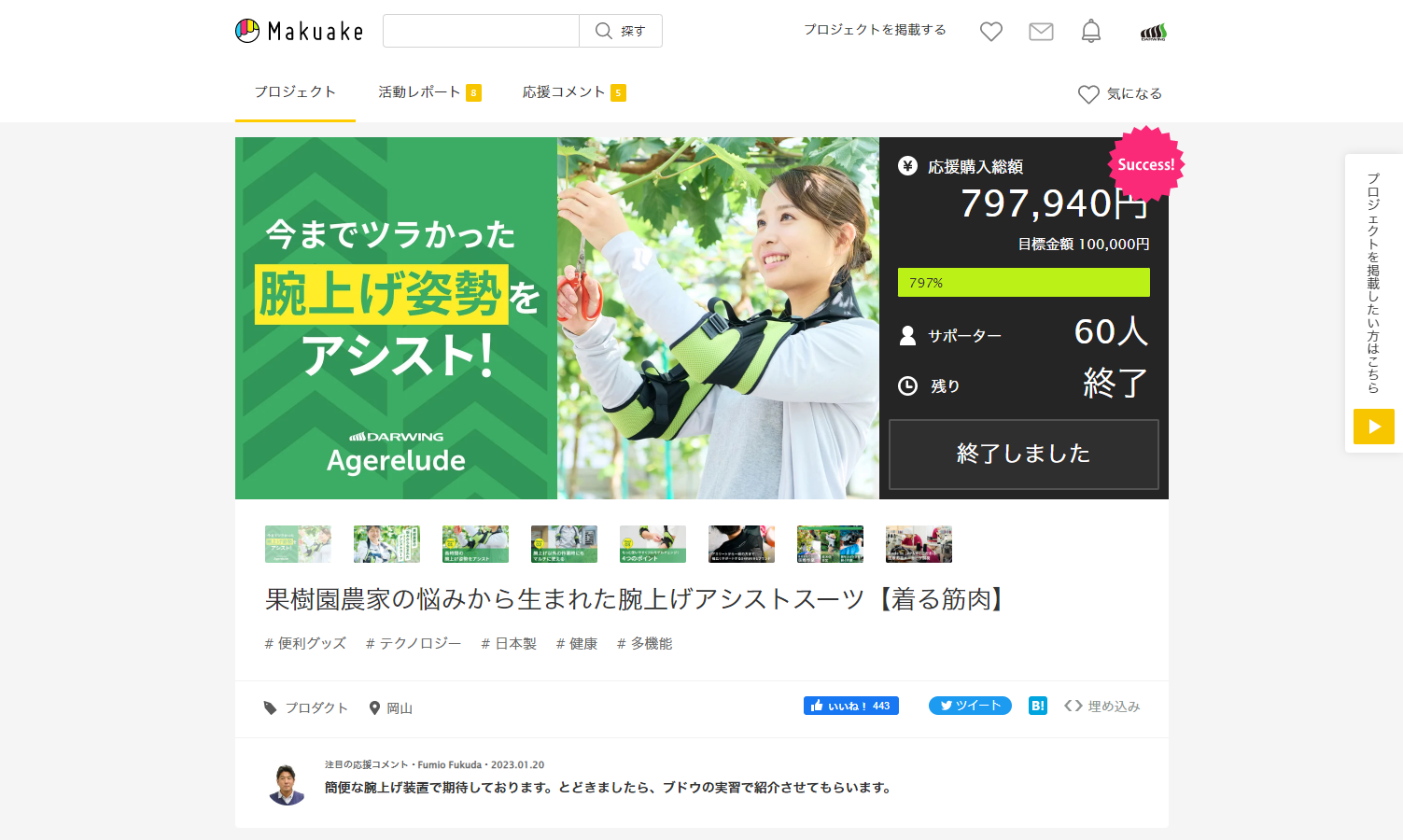Show notifications with the bell icon

tap(1091, 32)
